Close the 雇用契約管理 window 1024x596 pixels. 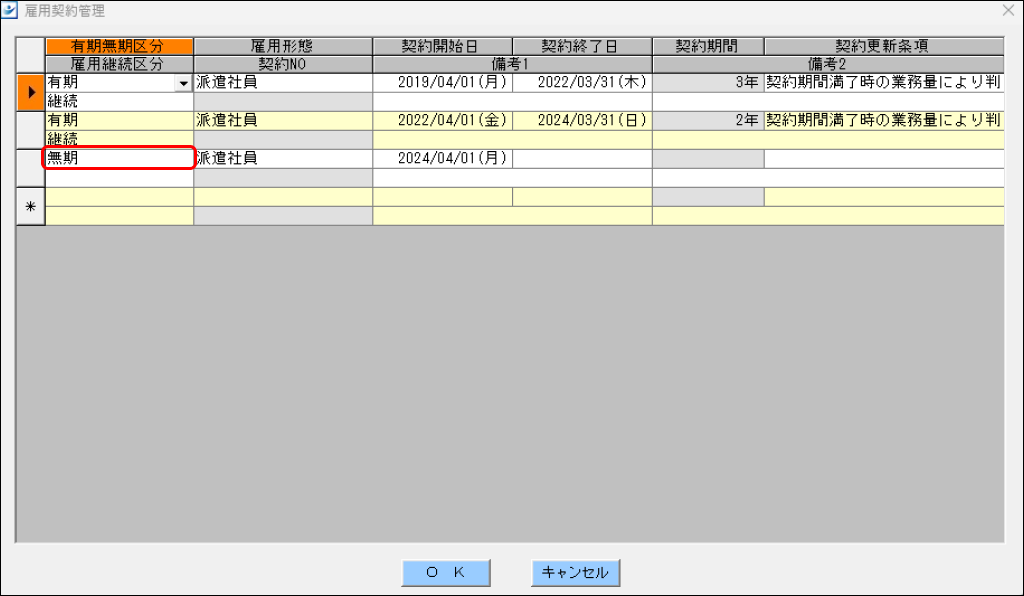point(1008,10)
